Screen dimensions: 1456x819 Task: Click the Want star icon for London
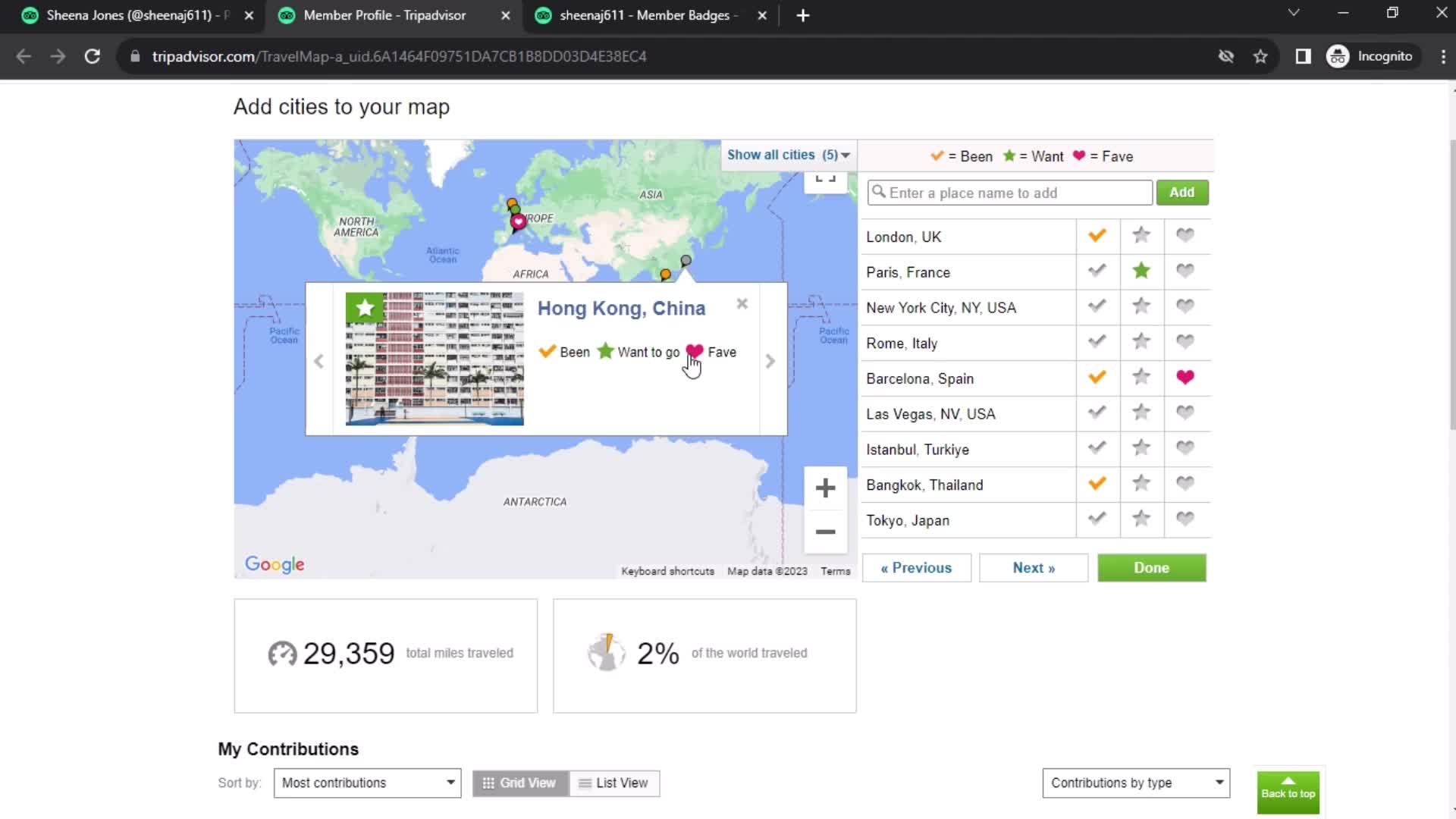(1141, 235)
